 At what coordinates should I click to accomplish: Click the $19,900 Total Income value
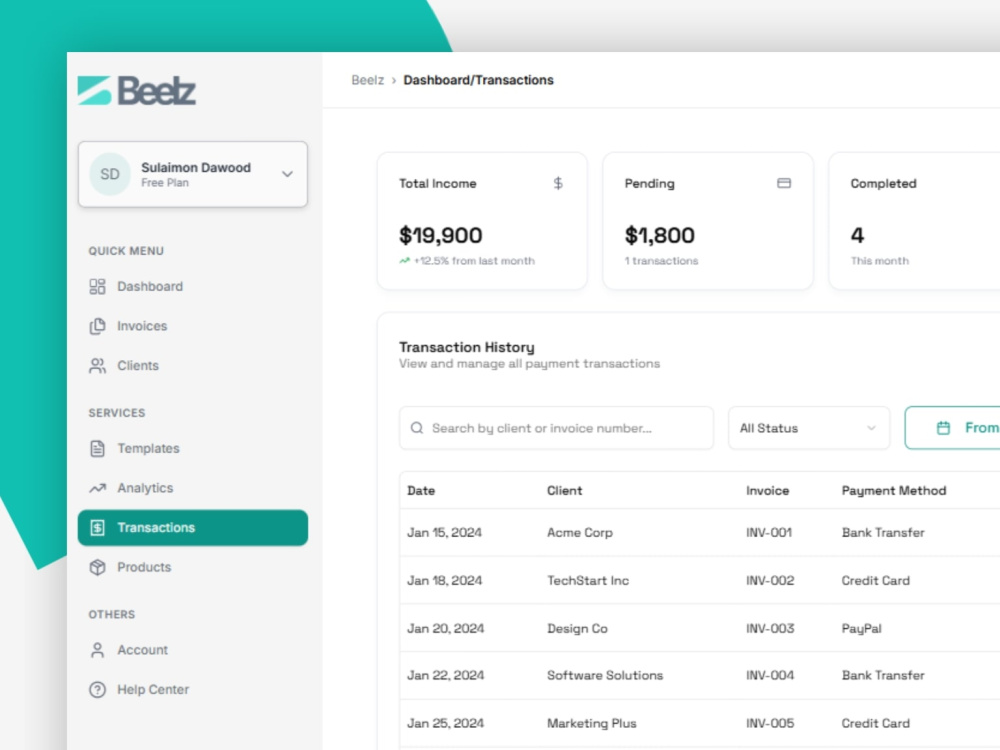pyautogui.click(x=441, y=235)
